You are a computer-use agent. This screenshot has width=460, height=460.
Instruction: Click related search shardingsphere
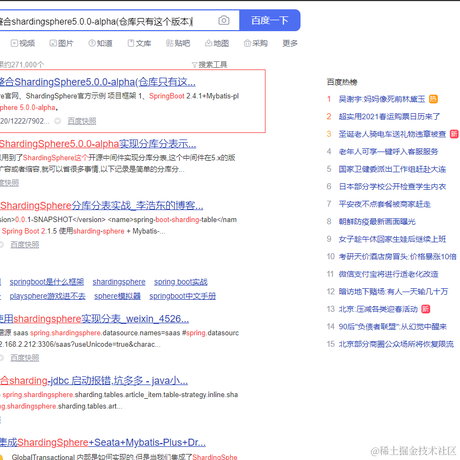(119, 282)
